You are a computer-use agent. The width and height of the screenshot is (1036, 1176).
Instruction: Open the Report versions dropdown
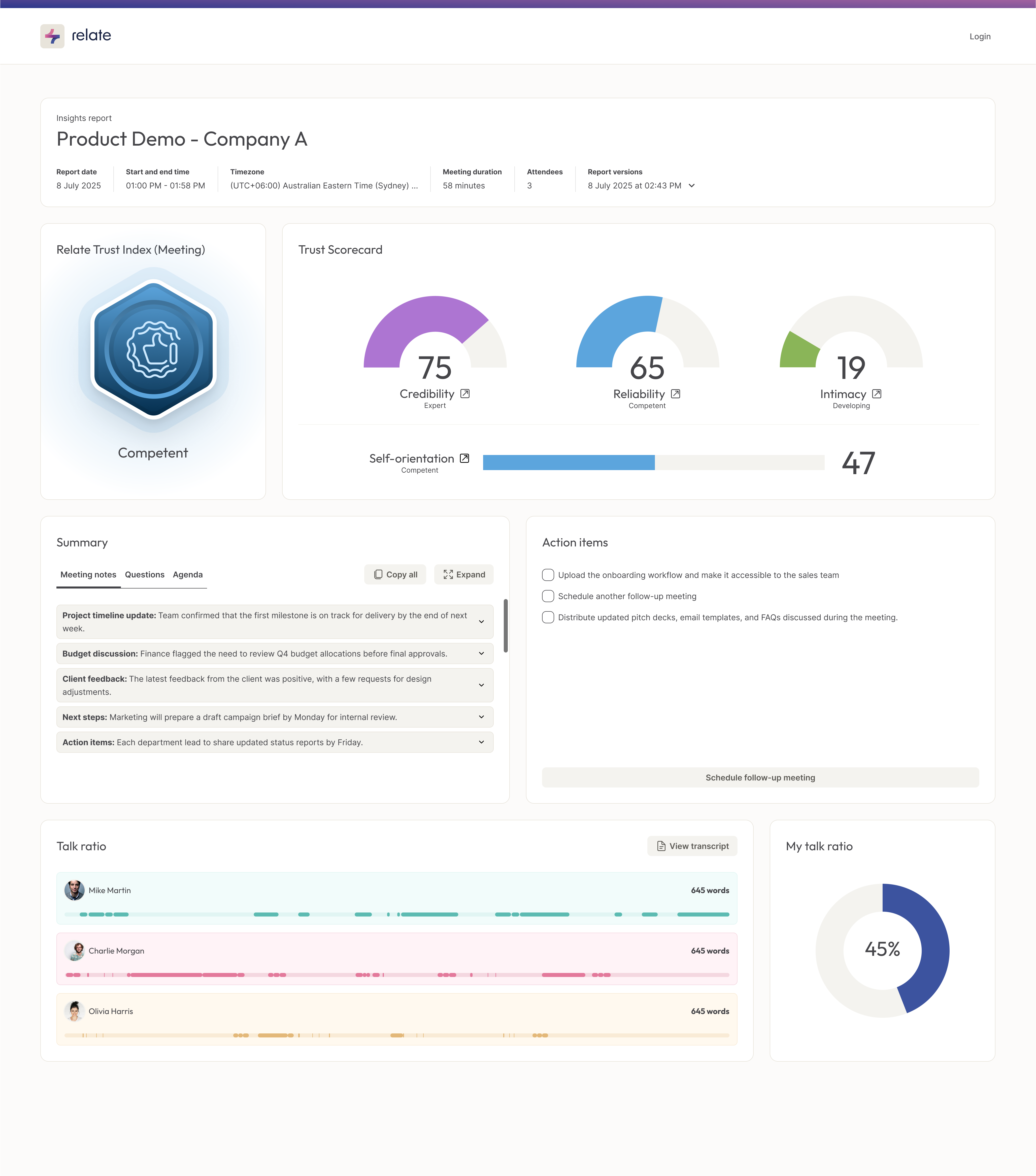pyautogui.click(x=691, y=185)
